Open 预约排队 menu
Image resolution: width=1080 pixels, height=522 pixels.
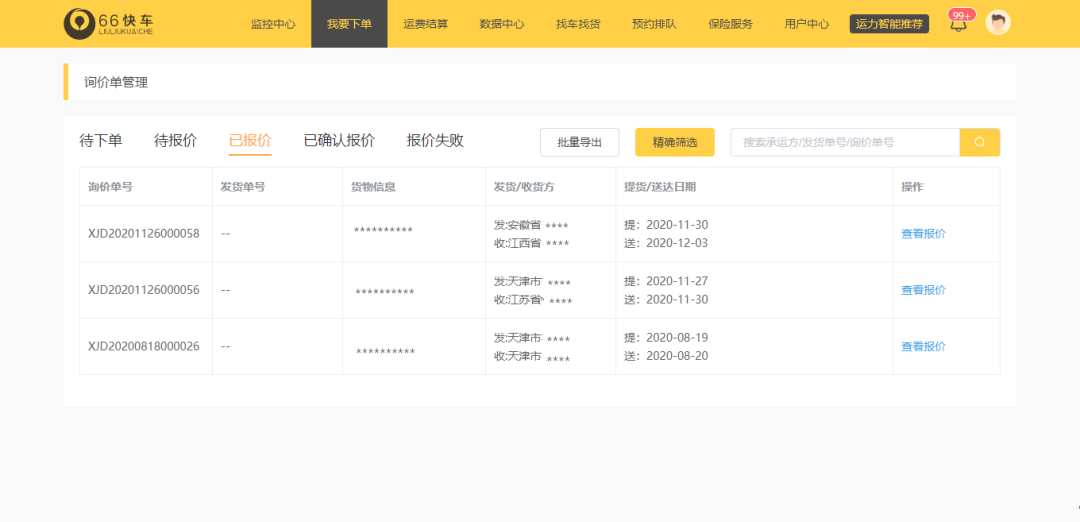(x=654, y=24)
